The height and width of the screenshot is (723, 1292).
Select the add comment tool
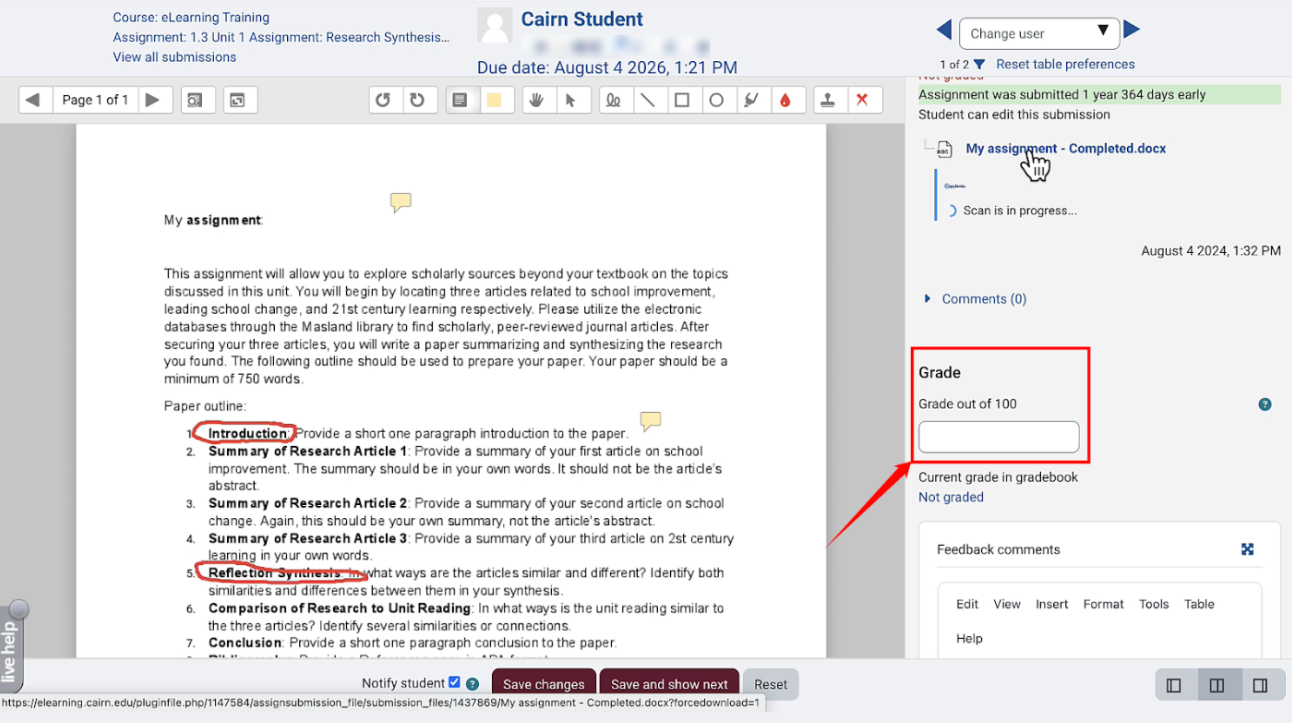(x=460, y=100)
